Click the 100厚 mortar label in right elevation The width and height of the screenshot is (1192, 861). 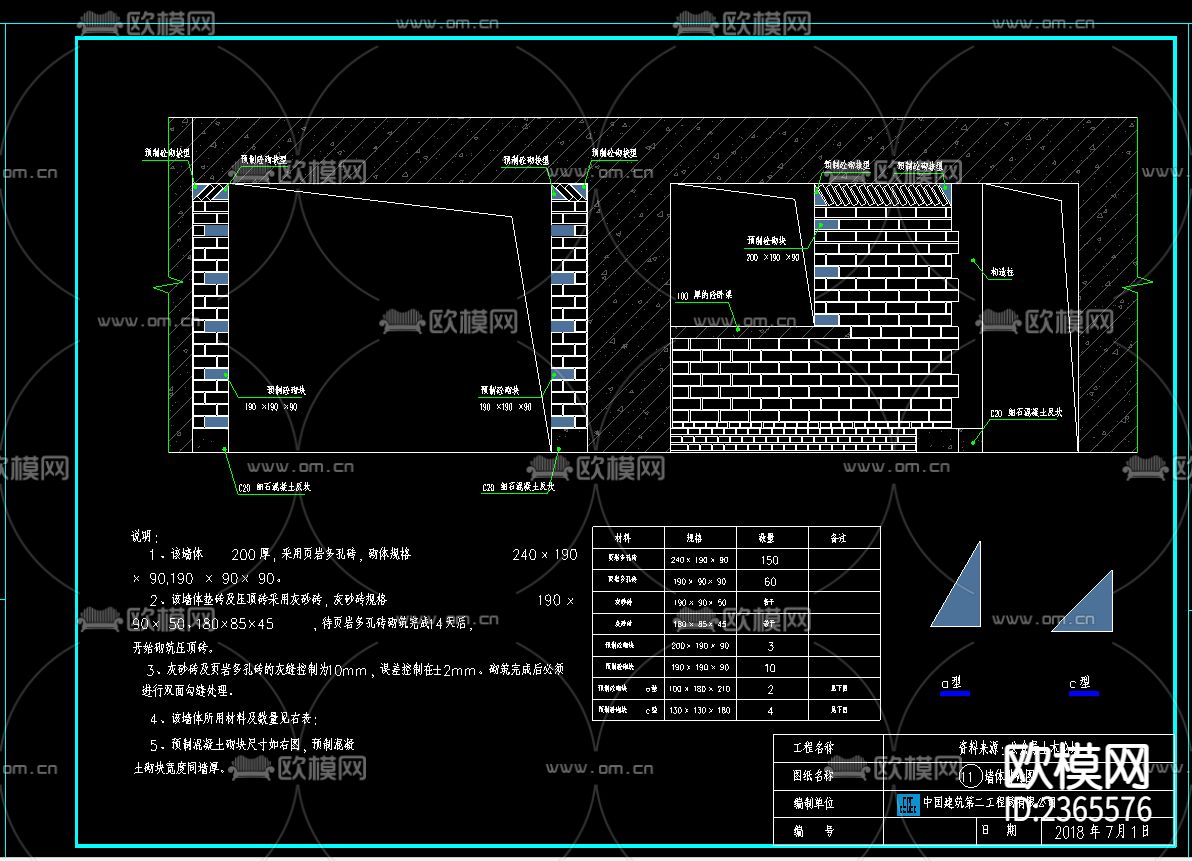point(704,295)
